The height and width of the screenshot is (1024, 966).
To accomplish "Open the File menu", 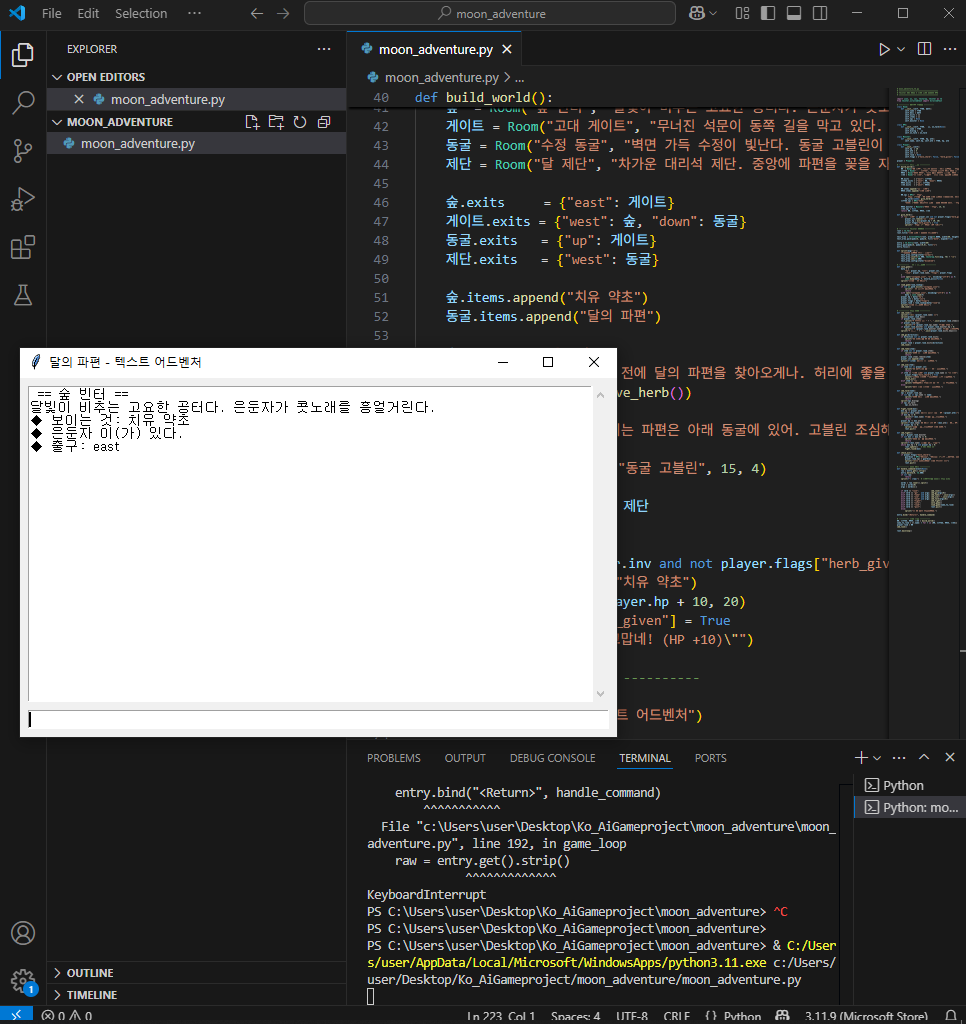I will [52, 13].
